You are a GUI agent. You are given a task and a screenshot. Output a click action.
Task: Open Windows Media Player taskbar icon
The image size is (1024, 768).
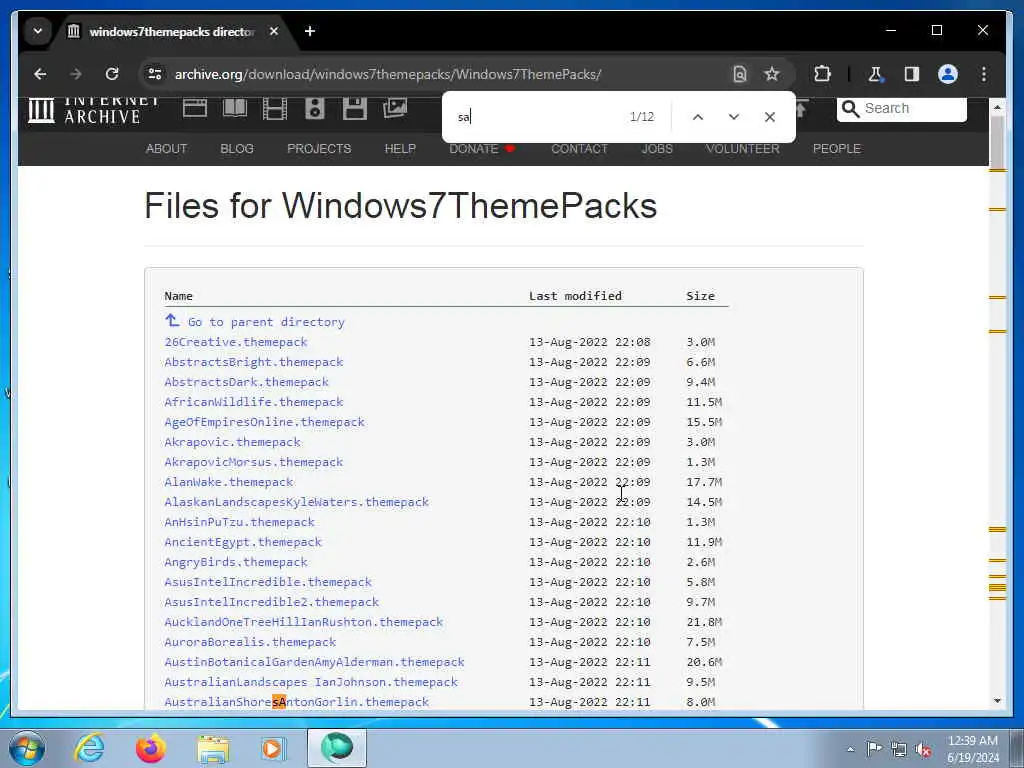tap(272, 748)
